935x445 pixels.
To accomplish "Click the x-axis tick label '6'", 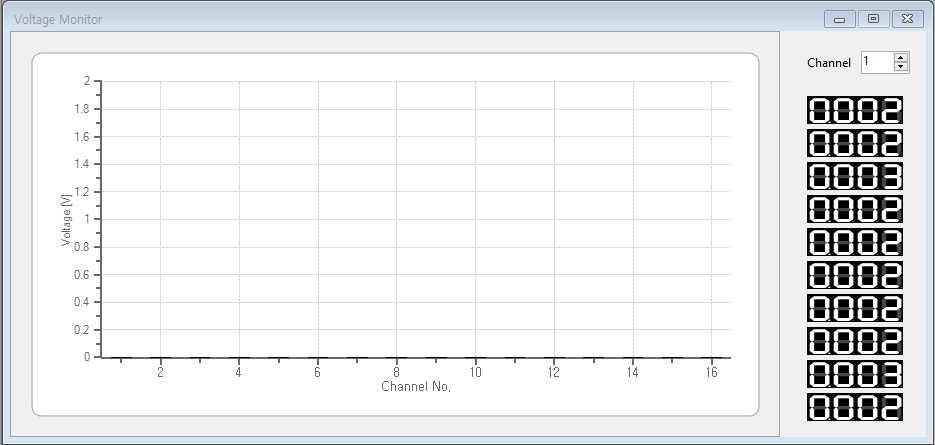I will coord(317,372).
